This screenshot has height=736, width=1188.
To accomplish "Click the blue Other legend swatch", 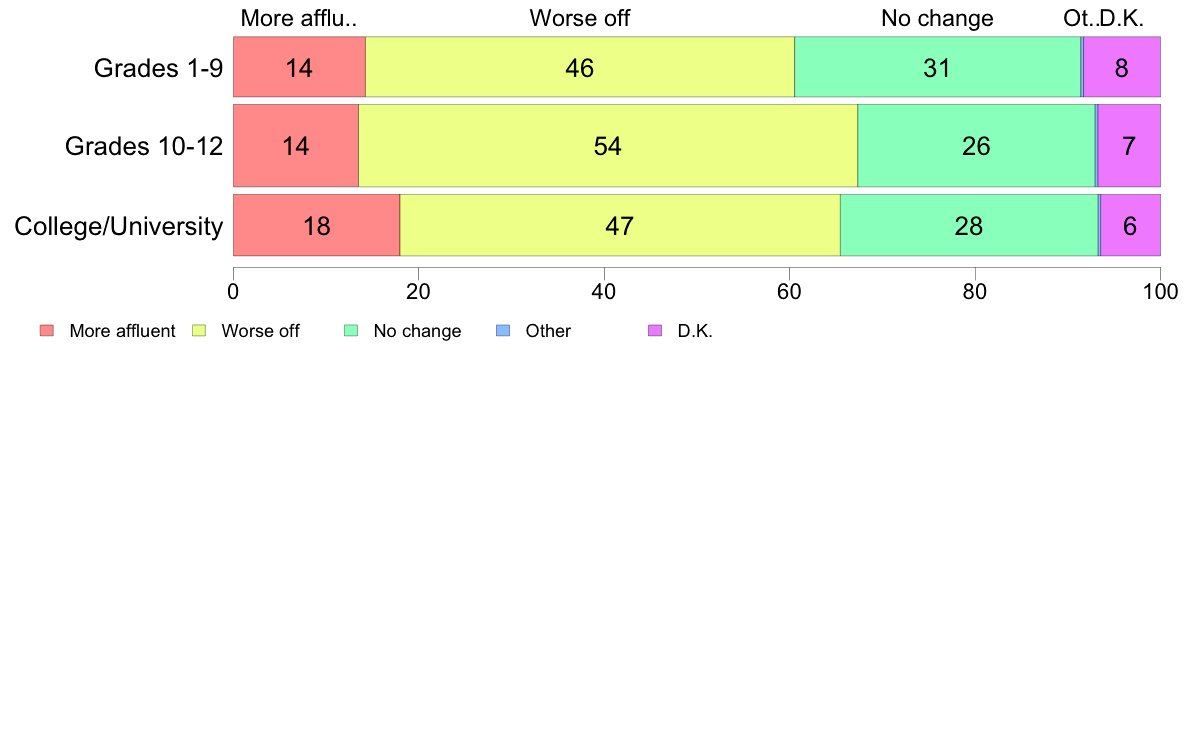I will click(x=503, y=330).
